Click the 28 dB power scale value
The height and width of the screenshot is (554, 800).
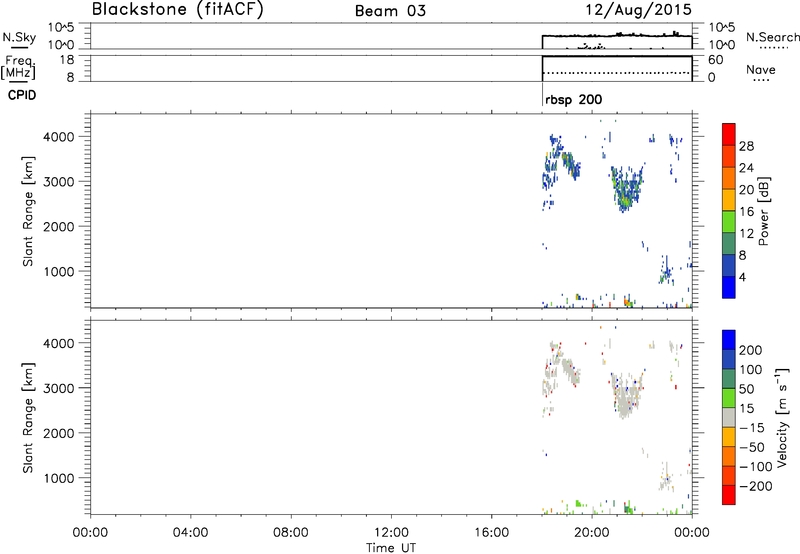746,146
